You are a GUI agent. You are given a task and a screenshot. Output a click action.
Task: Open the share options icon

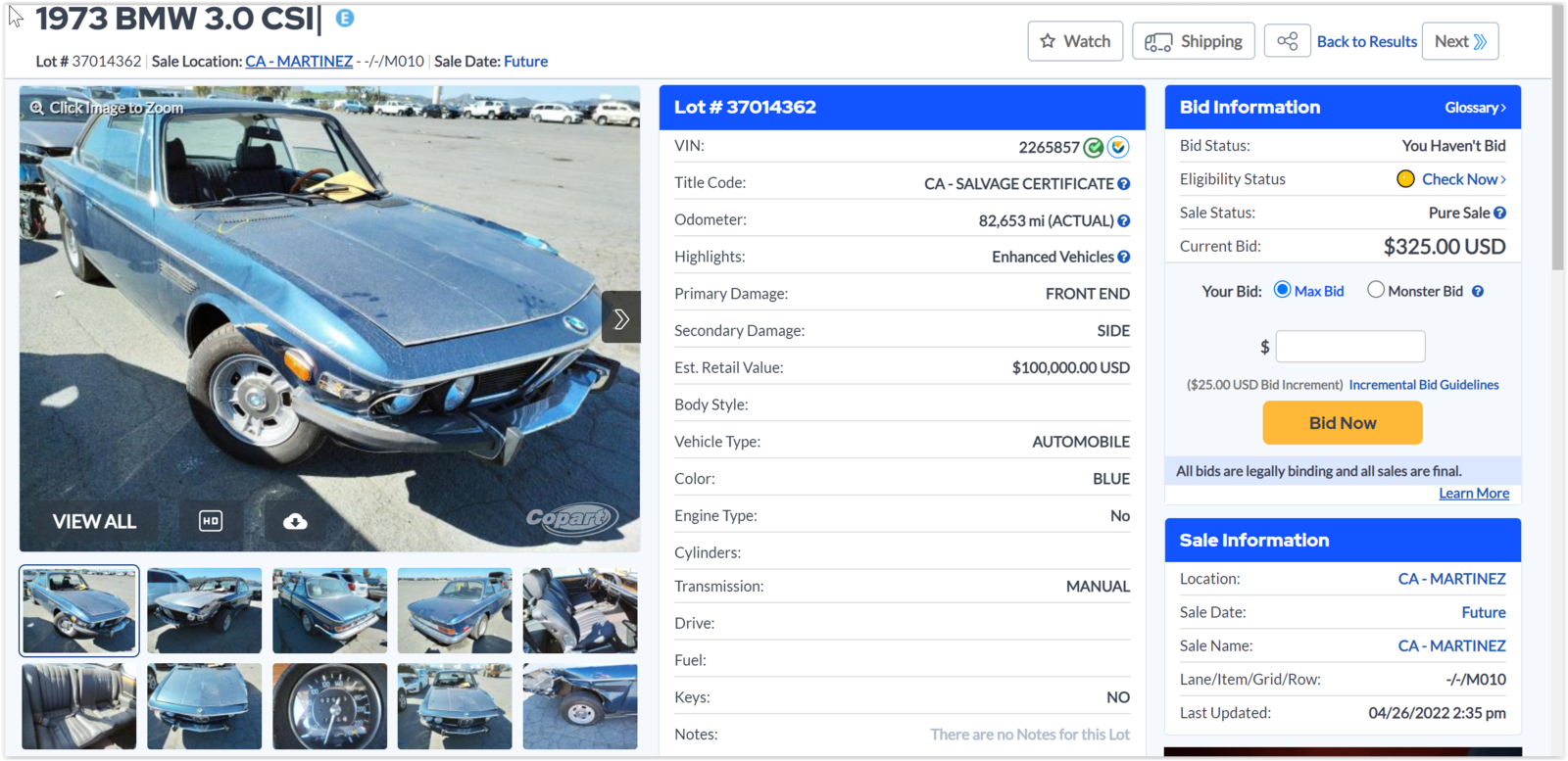(1288, 41)
